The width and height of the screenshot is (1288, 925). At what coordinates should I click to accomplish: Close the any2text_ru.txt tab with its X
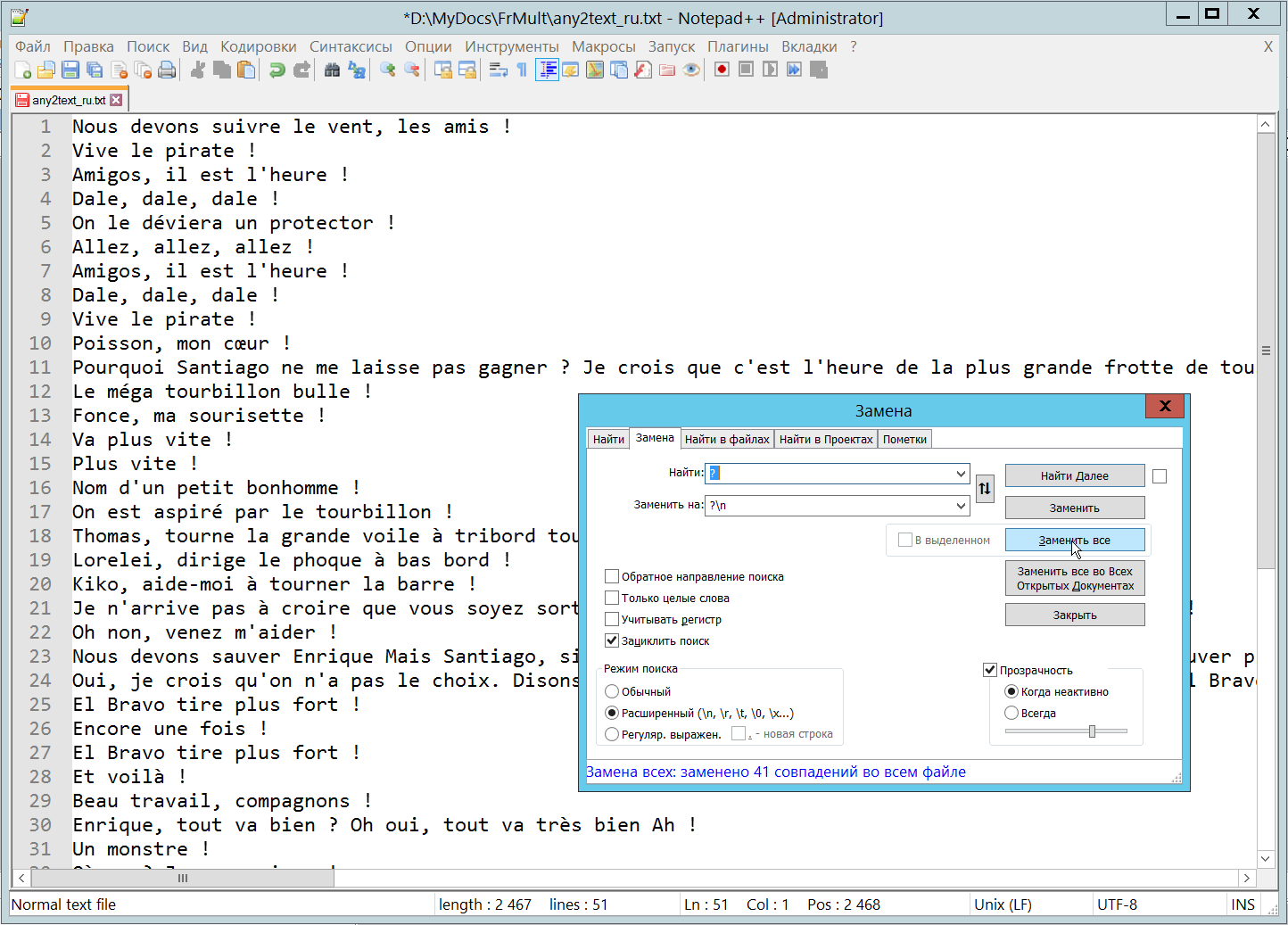(x=116, y=100)
